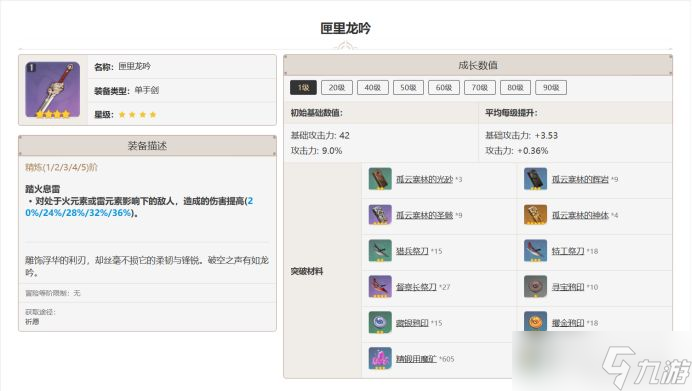Click the 特工祭刀 material icon

point(535,251)
